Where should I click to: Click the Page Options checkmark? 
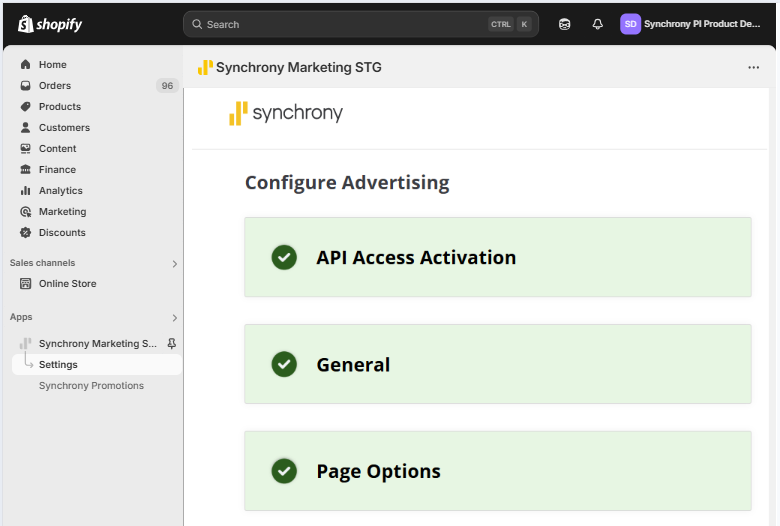point(284,471)
